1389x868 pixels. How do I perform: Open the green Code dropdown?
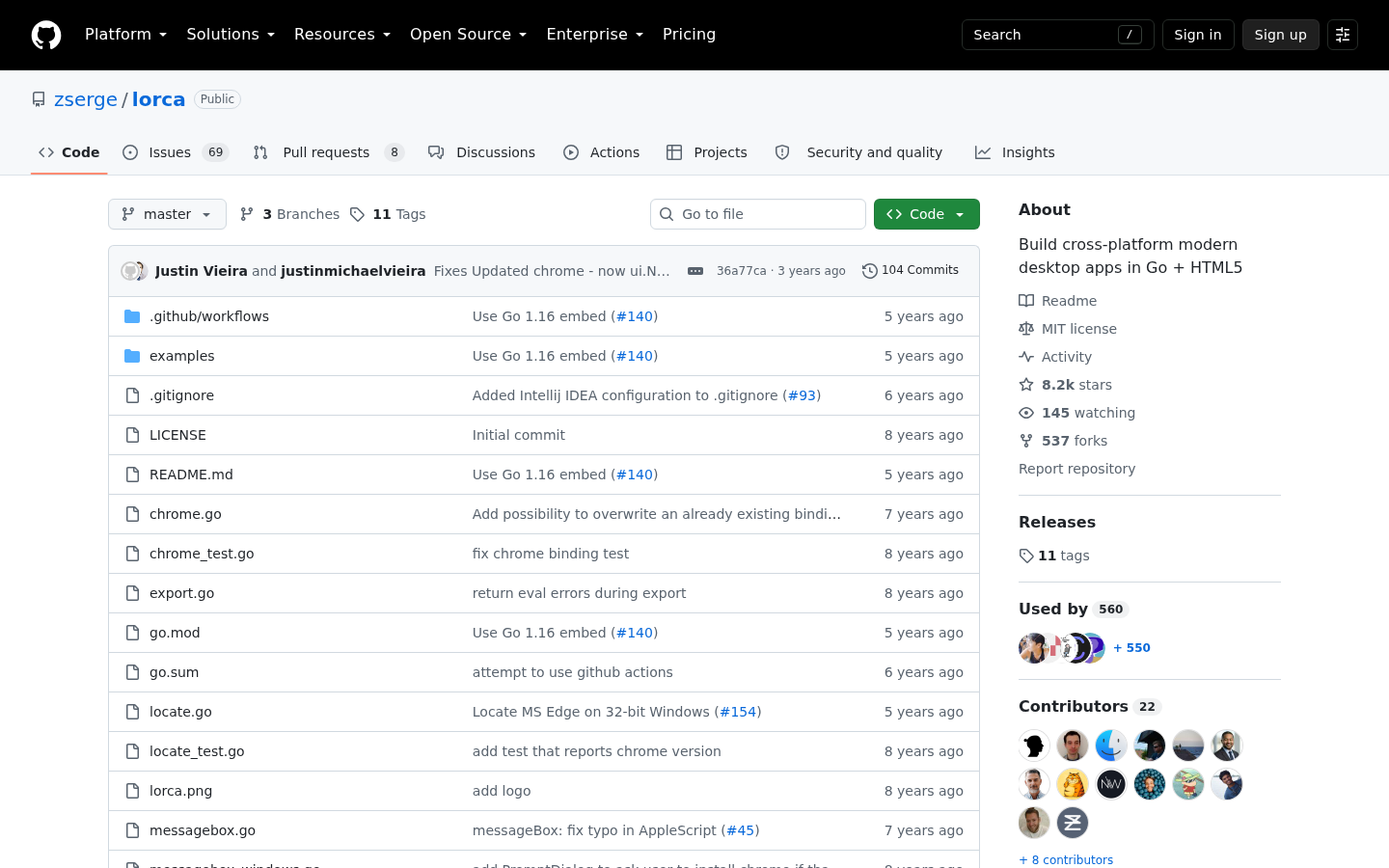pyautogui.click(x=927, y=214)
